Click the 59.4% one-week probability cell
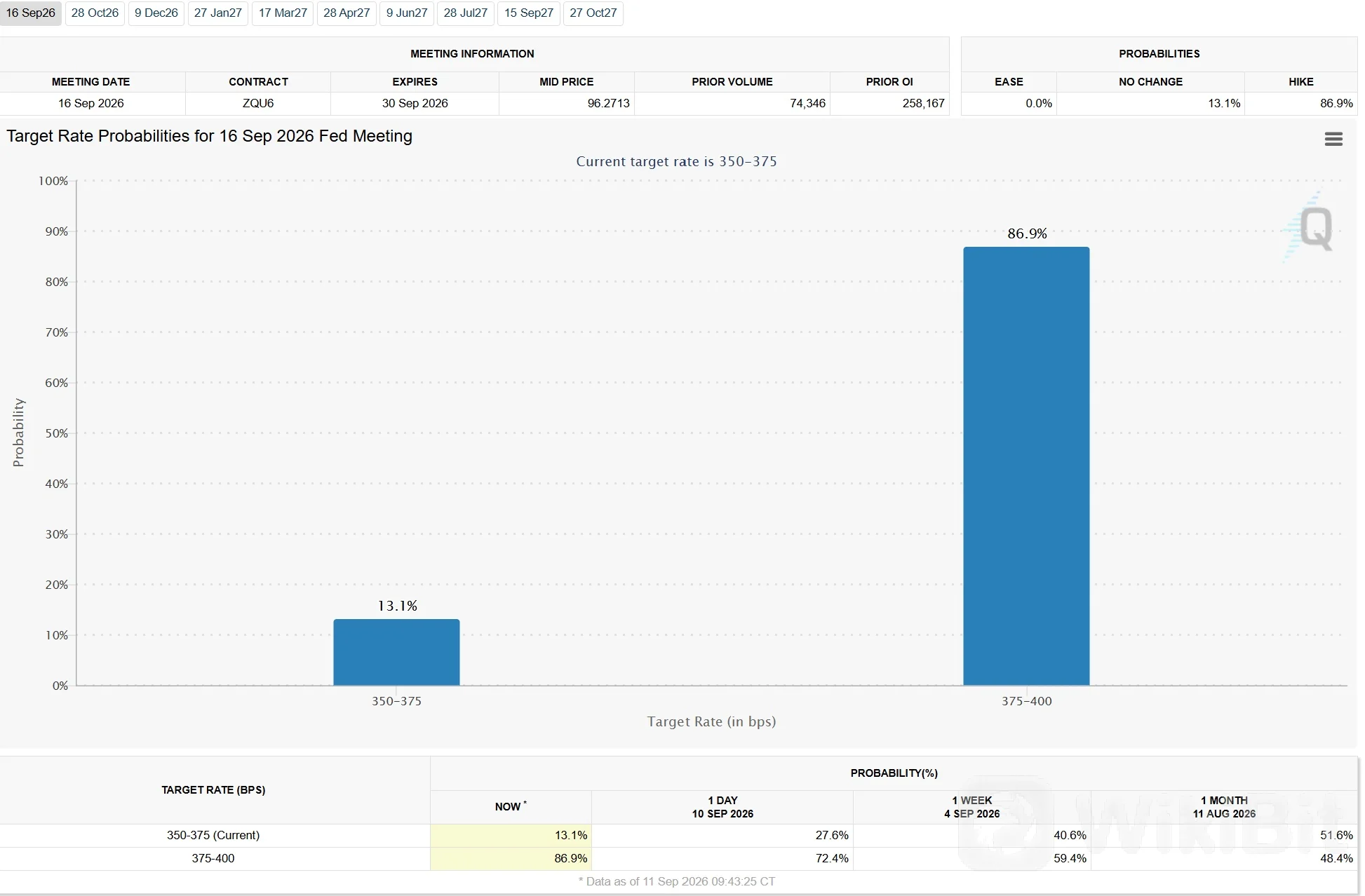1365x896 pixels. coord(971,859)
